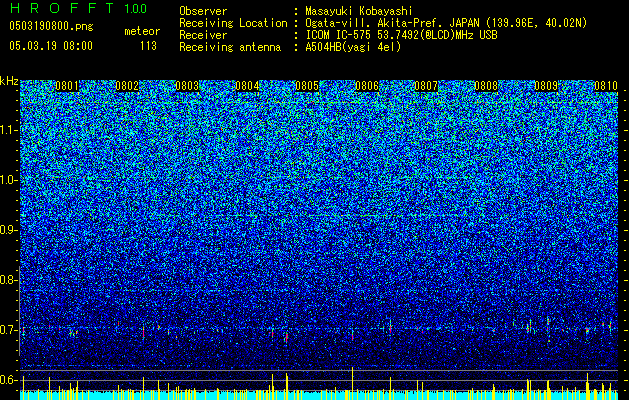Screen dimensions: 629x400
Task: Click the 'Observer' field label
Action: [x=203, y=11]
